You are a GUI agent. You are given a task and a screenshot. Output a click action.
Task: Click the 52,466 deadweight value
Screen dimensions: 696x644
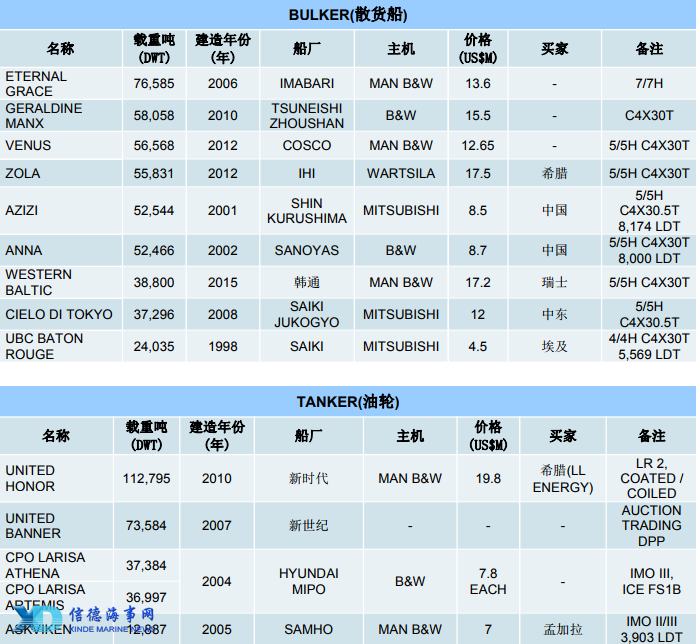pyautogui.click(x=154, y=250)
